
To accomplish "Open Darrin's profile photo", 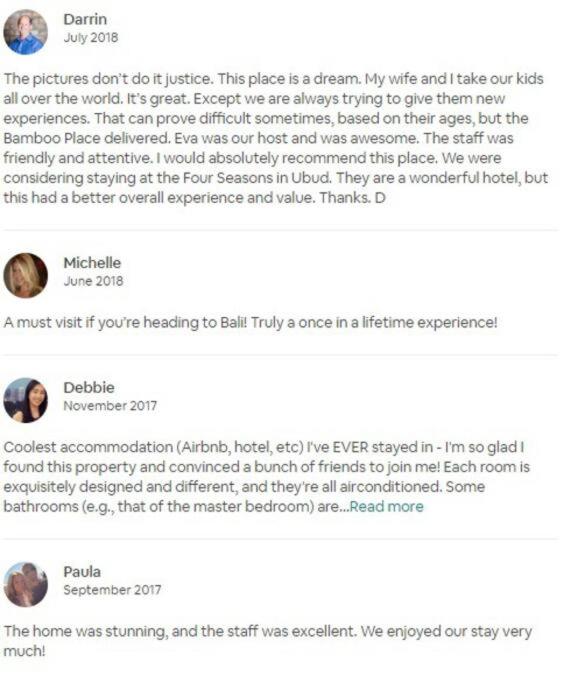I will click(25, 32).
